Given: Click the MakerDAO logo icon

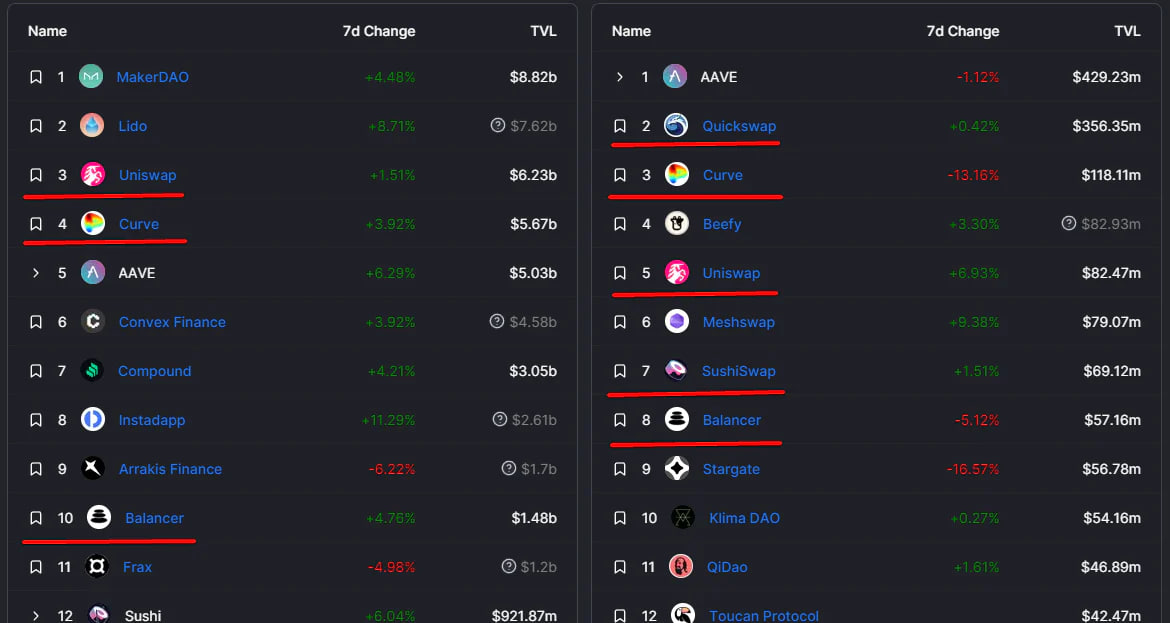Looking at the screenshot, I should [92, 77].
